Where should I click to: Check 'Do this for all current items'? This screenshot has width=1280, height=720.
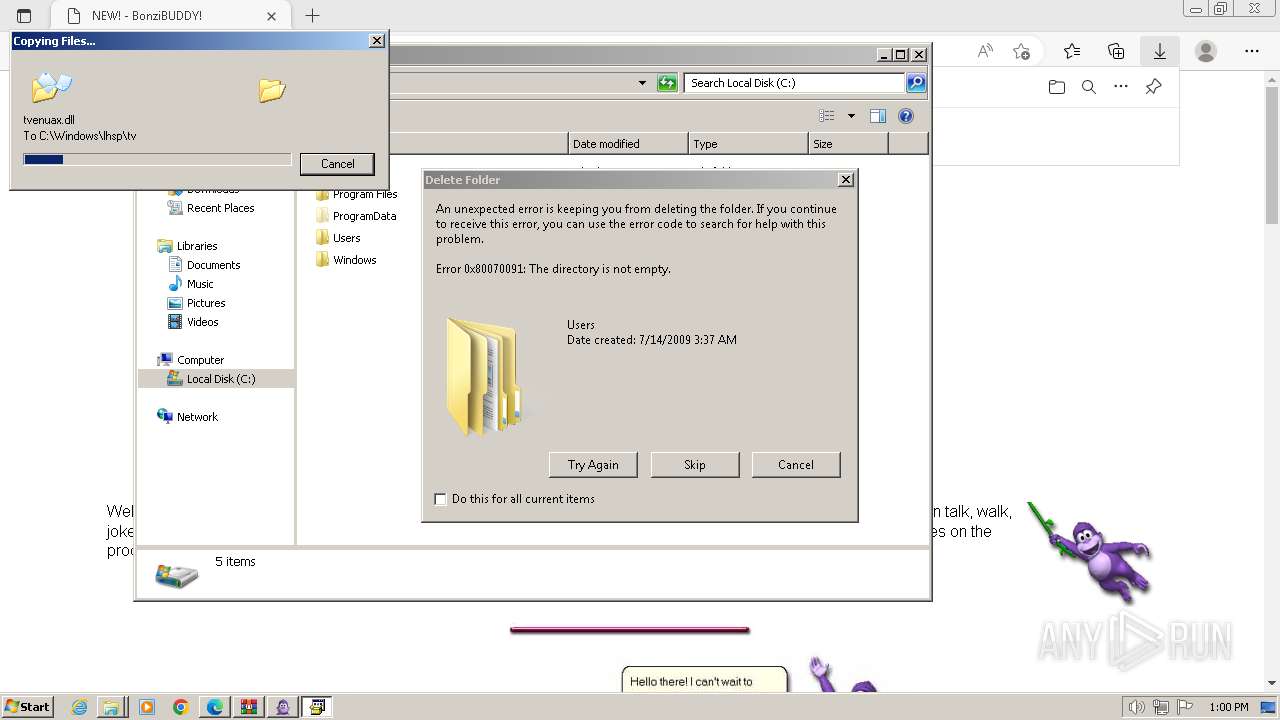click(x=440, y=499)
